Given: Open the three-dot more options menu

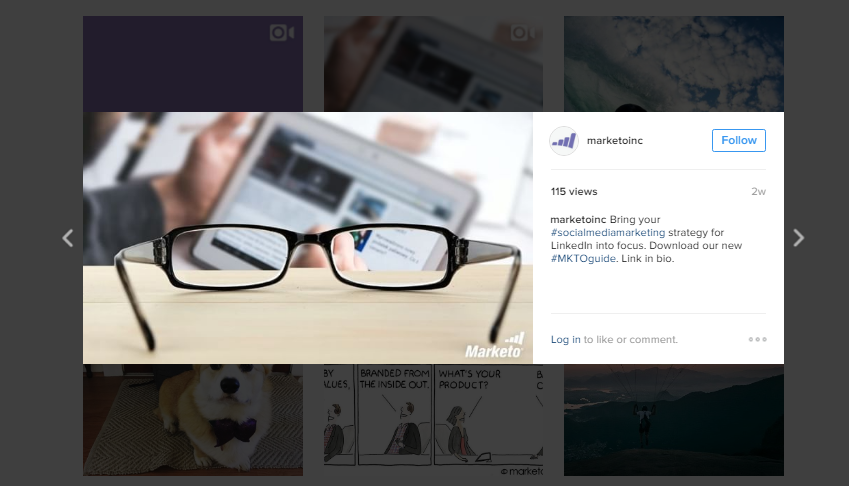Looking at the screenshot, I should pos(757,339).
